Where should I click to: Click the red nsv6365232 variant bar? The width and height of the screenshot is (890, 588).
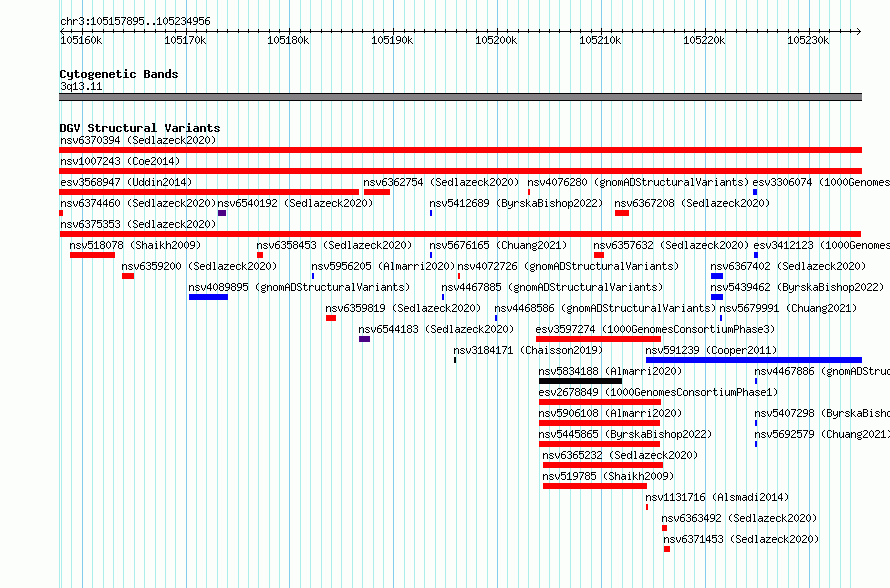603,465
